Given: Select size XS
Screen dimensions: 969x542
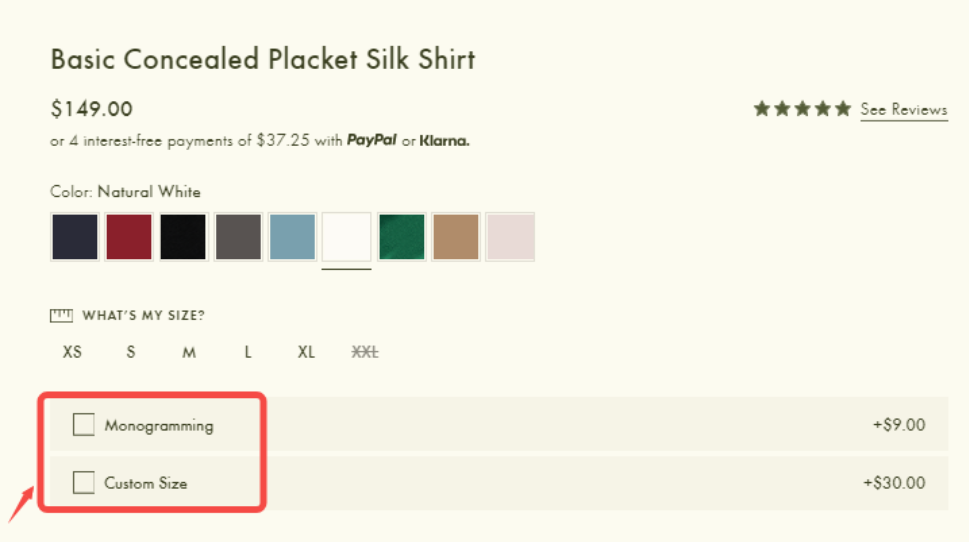Looking at the screenshot, I should [72, 352].
